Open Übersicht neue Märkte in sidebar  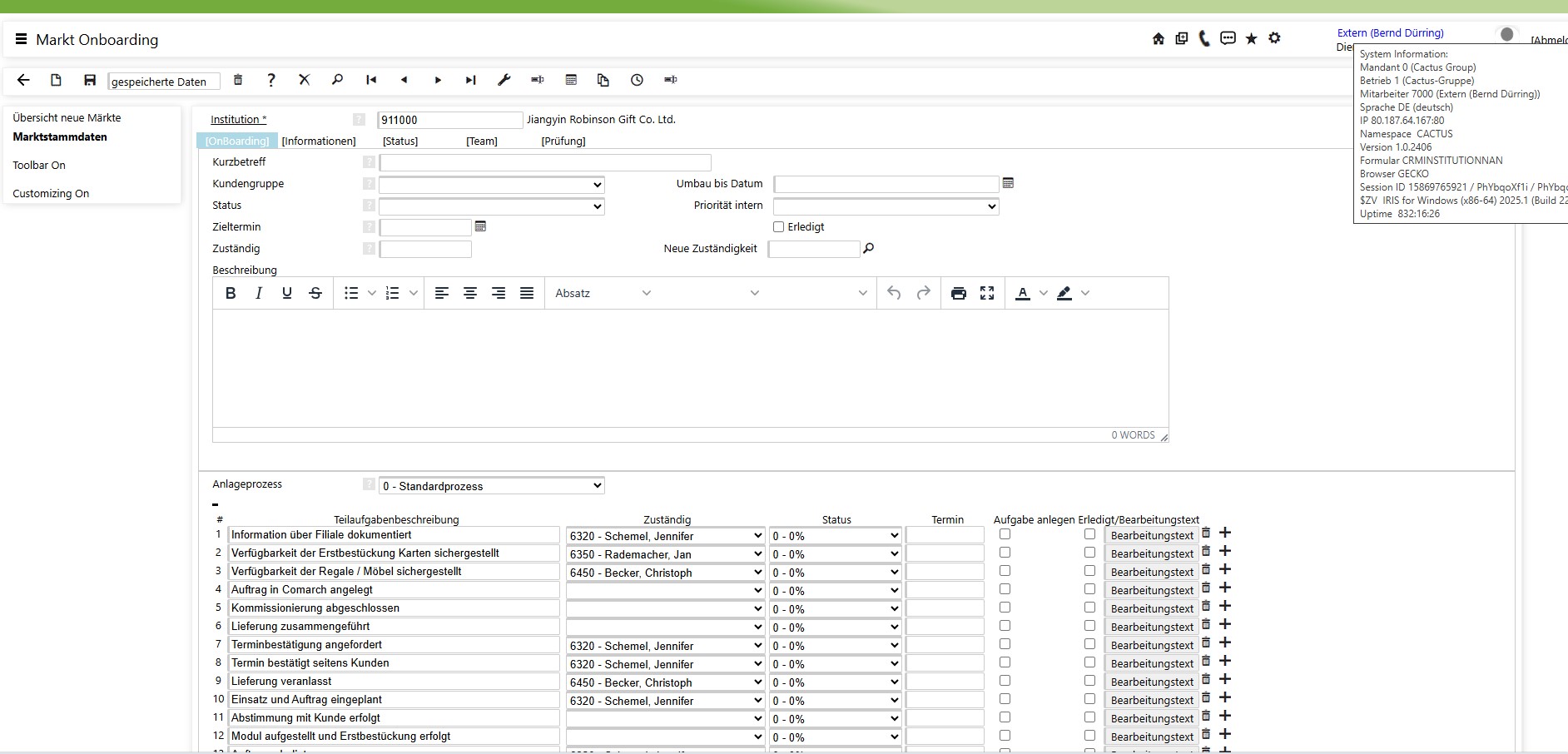pos(67,118)
